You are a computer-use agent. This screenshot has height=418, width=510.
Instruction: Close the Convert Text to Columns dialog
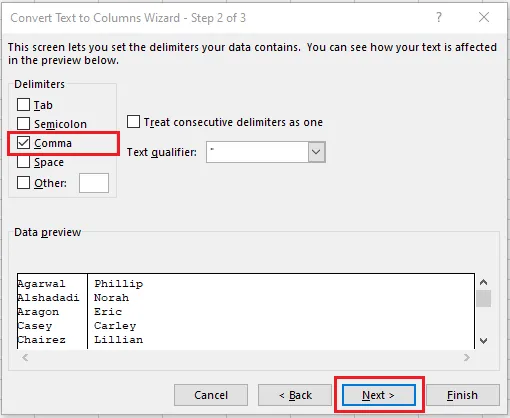point(484,17)
